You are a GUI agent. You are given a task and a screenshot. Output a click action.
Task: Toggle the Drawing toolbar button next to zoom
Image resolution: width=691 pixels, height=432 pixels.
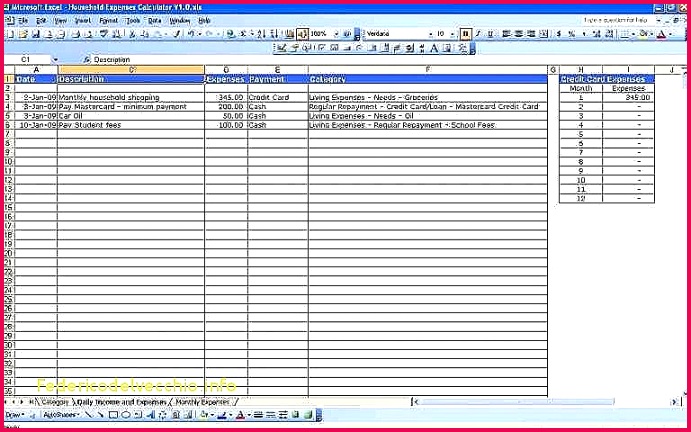point(302,34)
